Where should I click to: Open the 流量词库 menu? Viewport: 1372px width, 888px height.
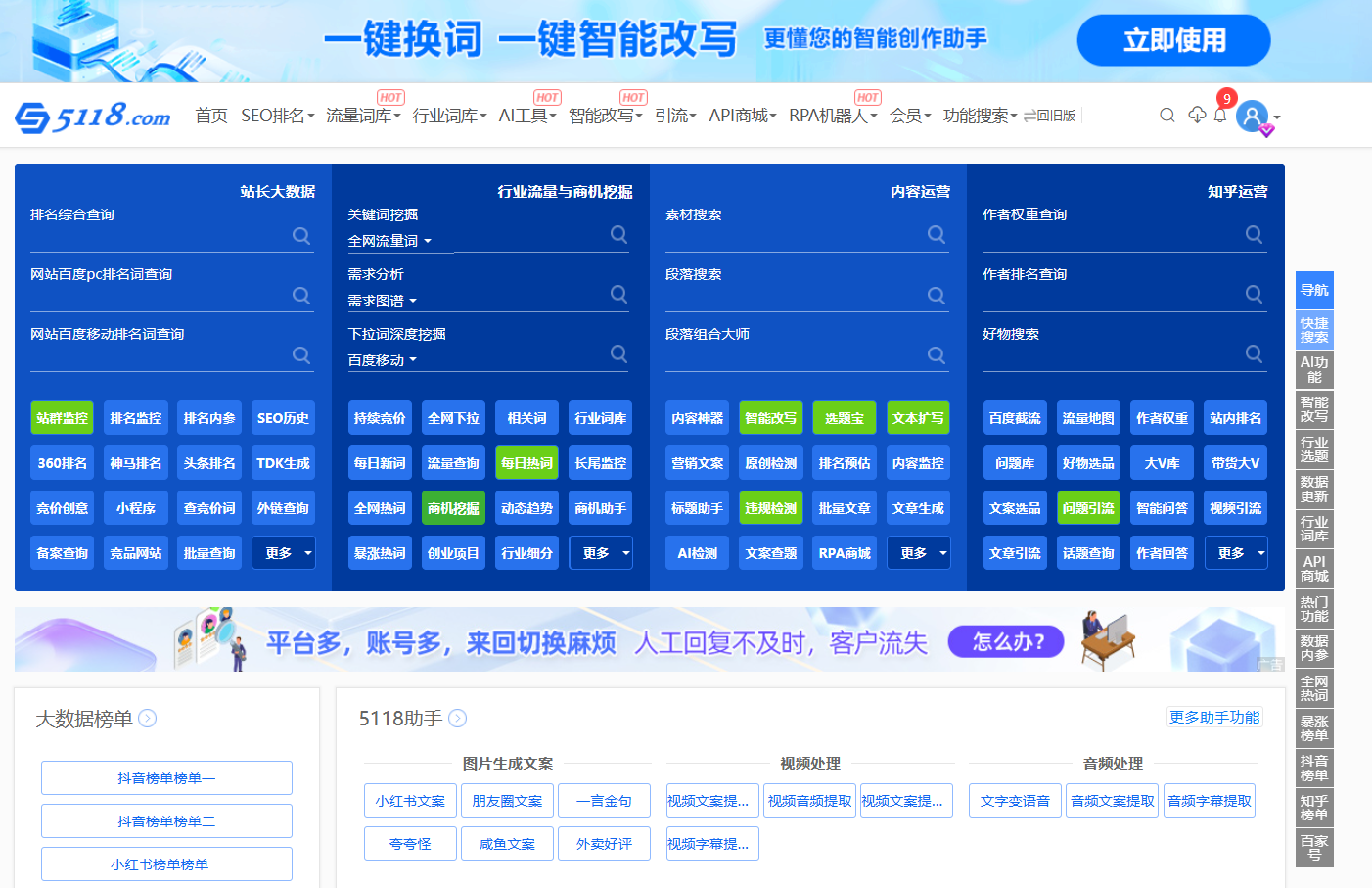(363, 116)
